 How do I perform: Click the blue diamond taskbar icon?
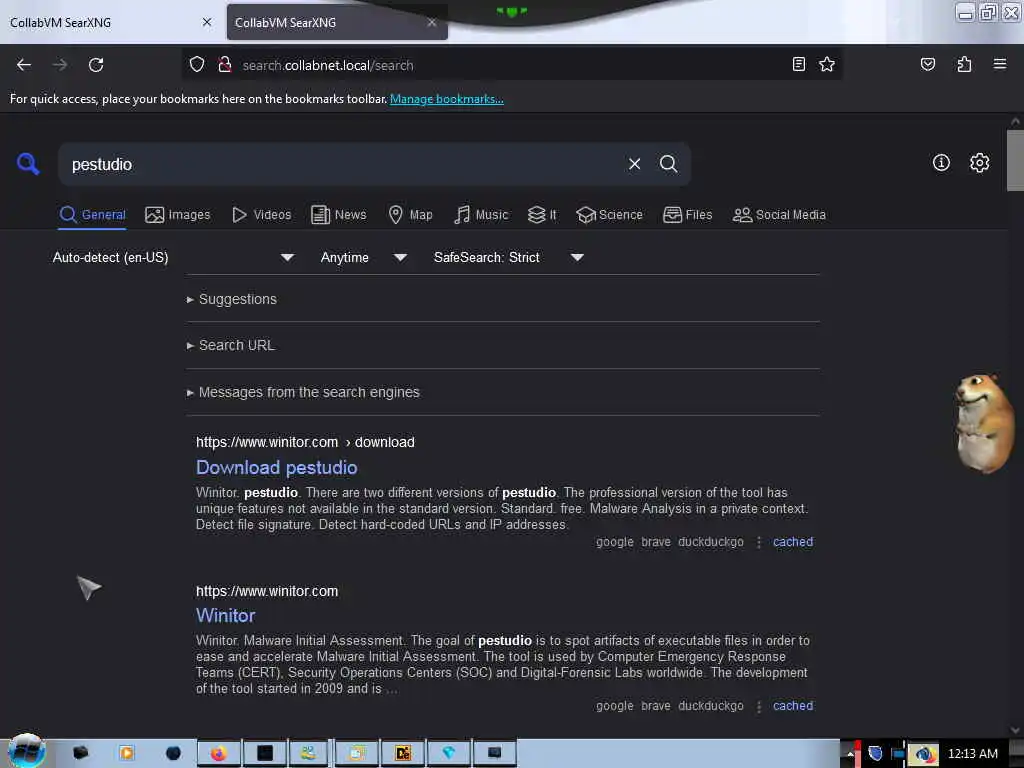[448, 754]
